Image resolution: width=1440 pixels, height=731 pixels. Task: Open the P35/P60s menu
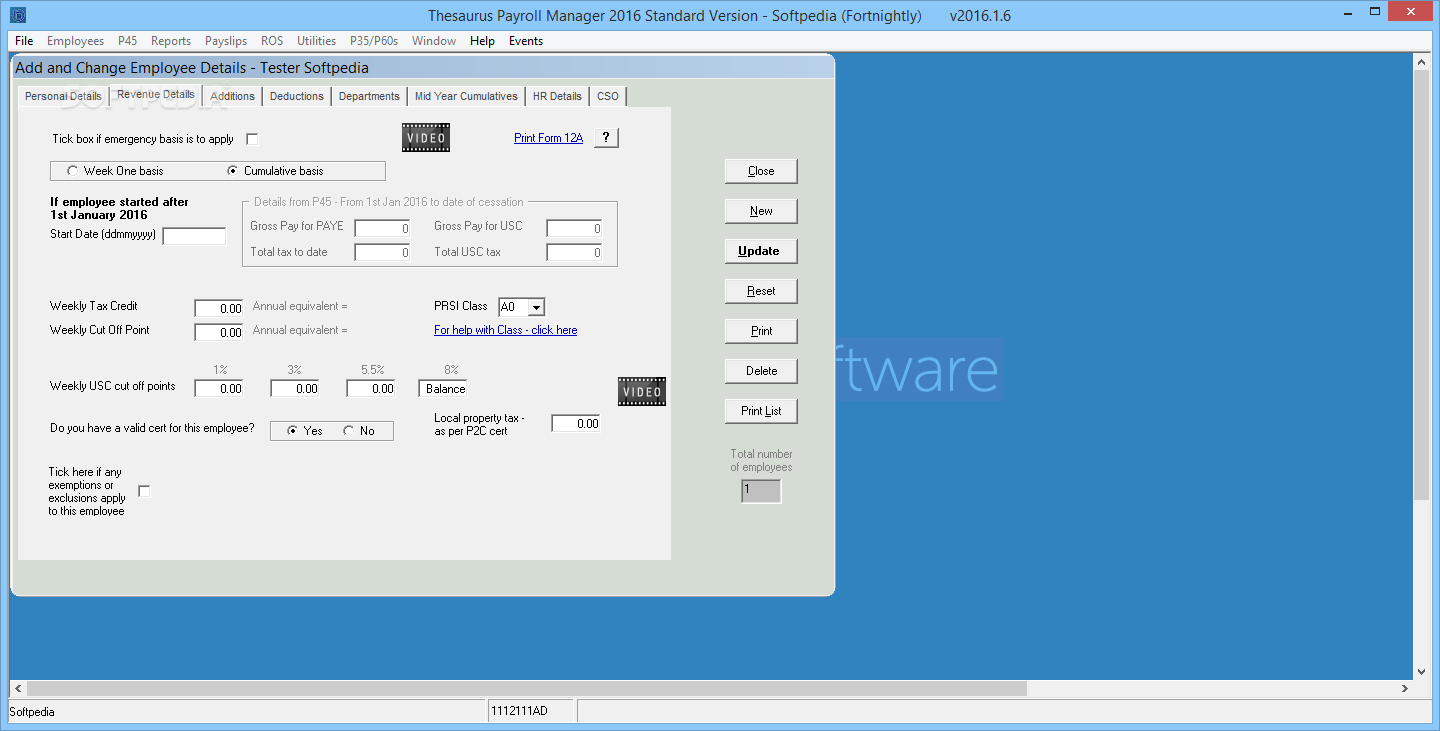point(374,41)
